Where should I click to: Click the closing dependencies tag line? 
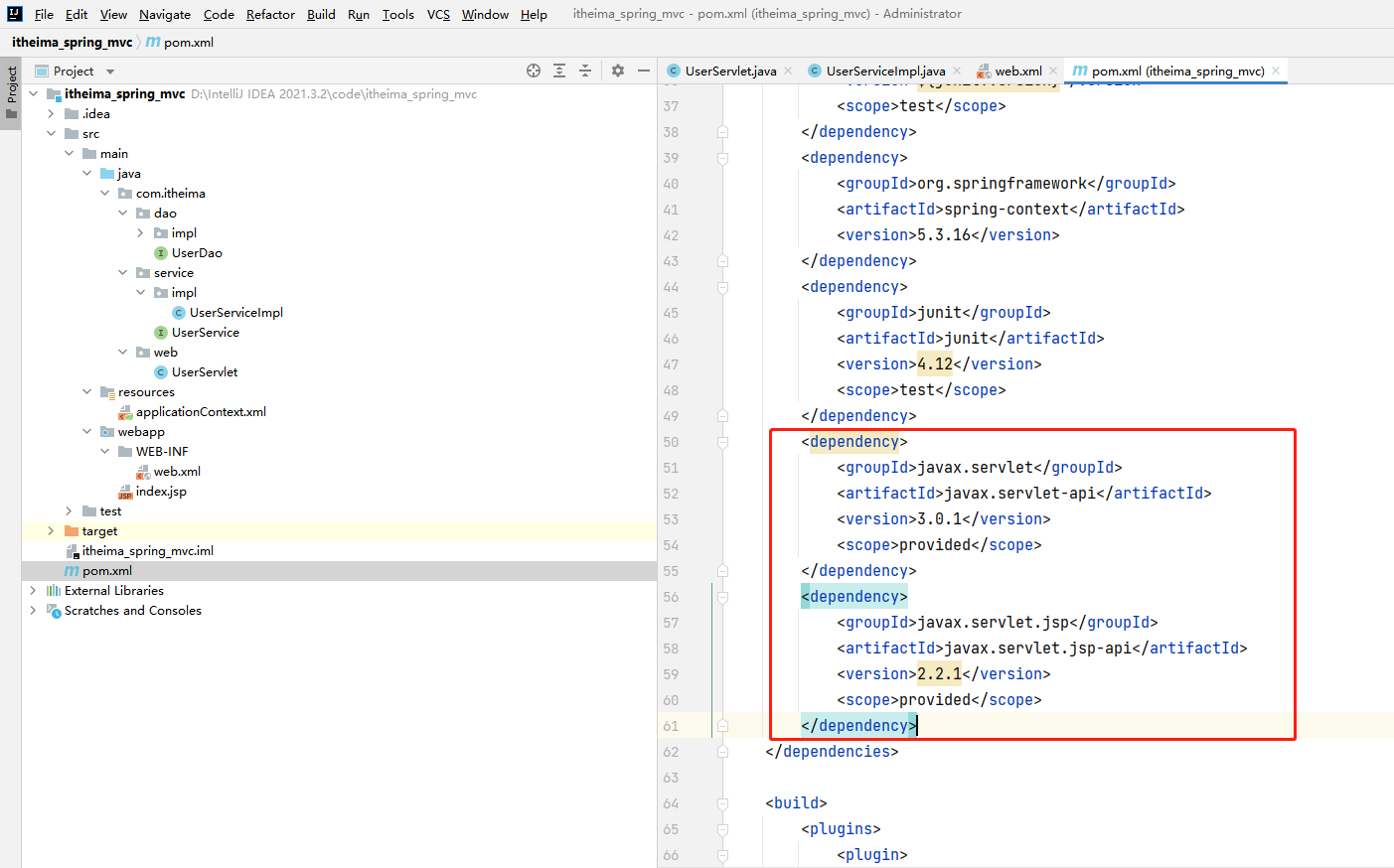point(832,752)
